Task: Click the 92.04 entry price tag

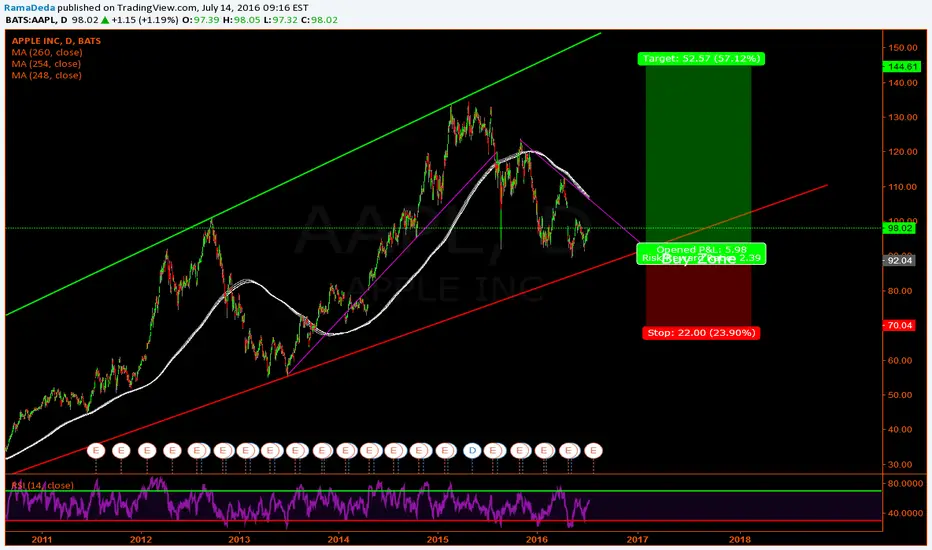Action: click(900, 260)
